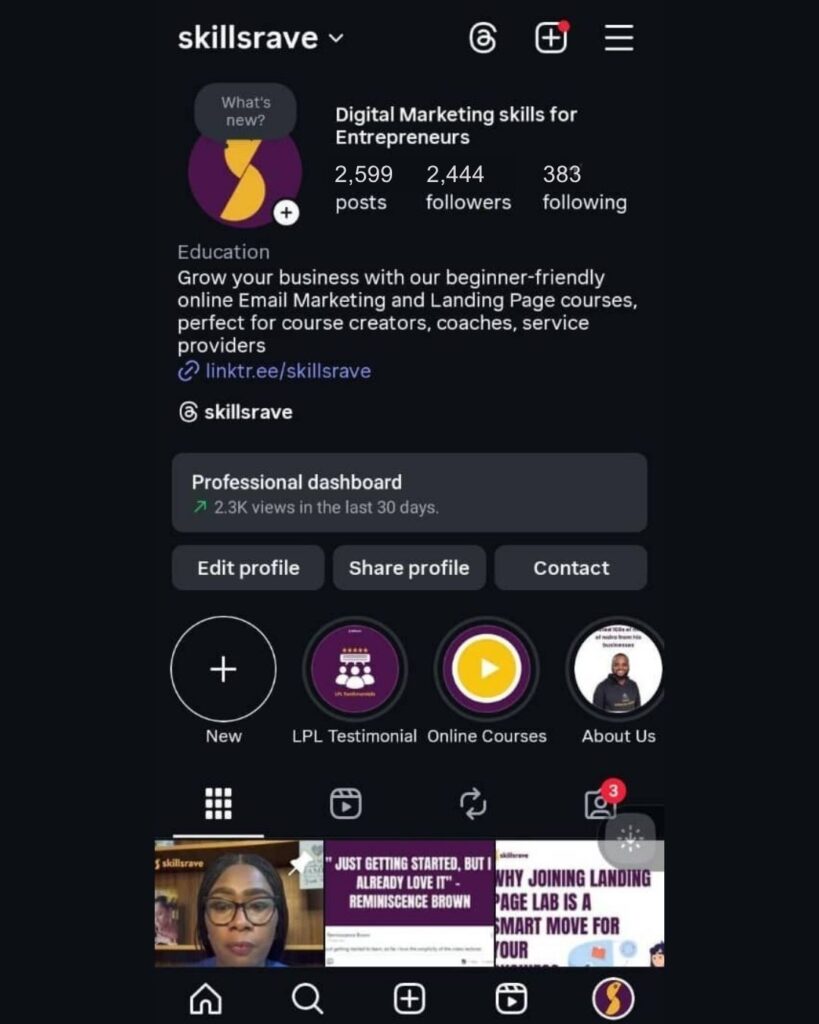Add a New story highlight
The width and height of the screenshot is (819, 1024).
(x=223, y=669)
